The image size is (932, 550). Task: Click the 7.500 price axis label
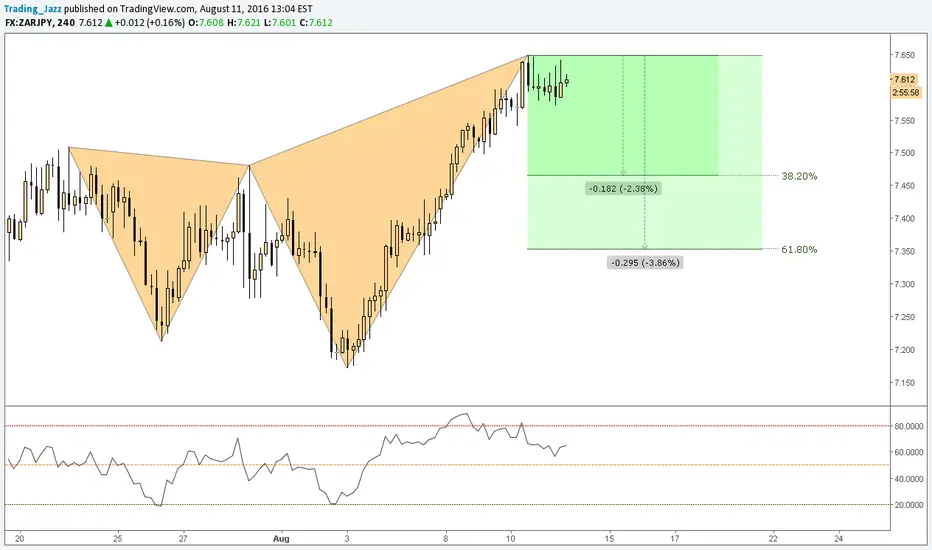pos(904,153)
